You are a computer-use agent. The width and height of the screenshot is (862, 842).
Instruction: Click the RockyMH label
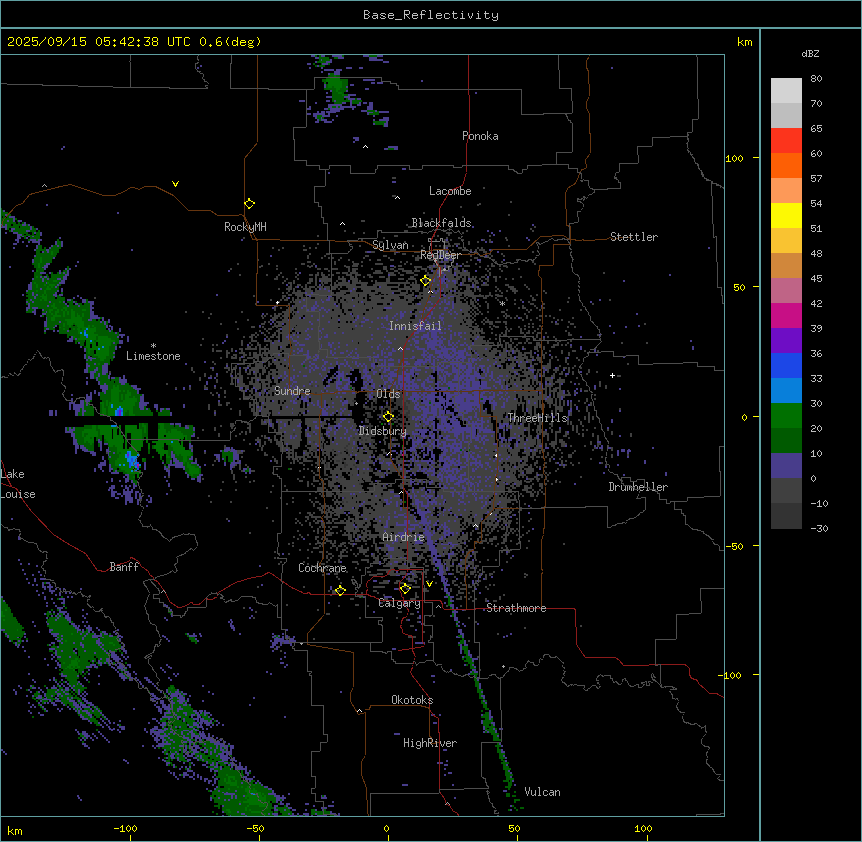(245, 227)
